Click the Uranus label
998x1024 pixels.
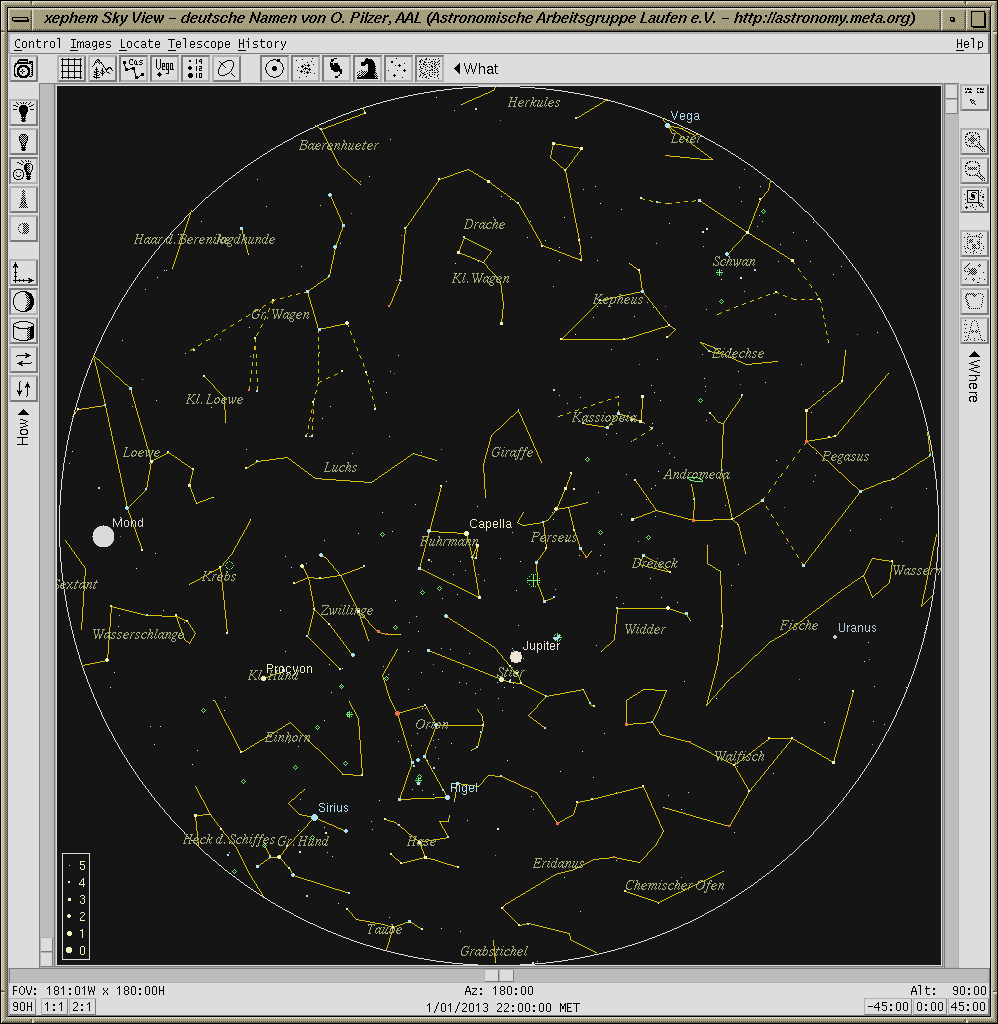(857, 628)
